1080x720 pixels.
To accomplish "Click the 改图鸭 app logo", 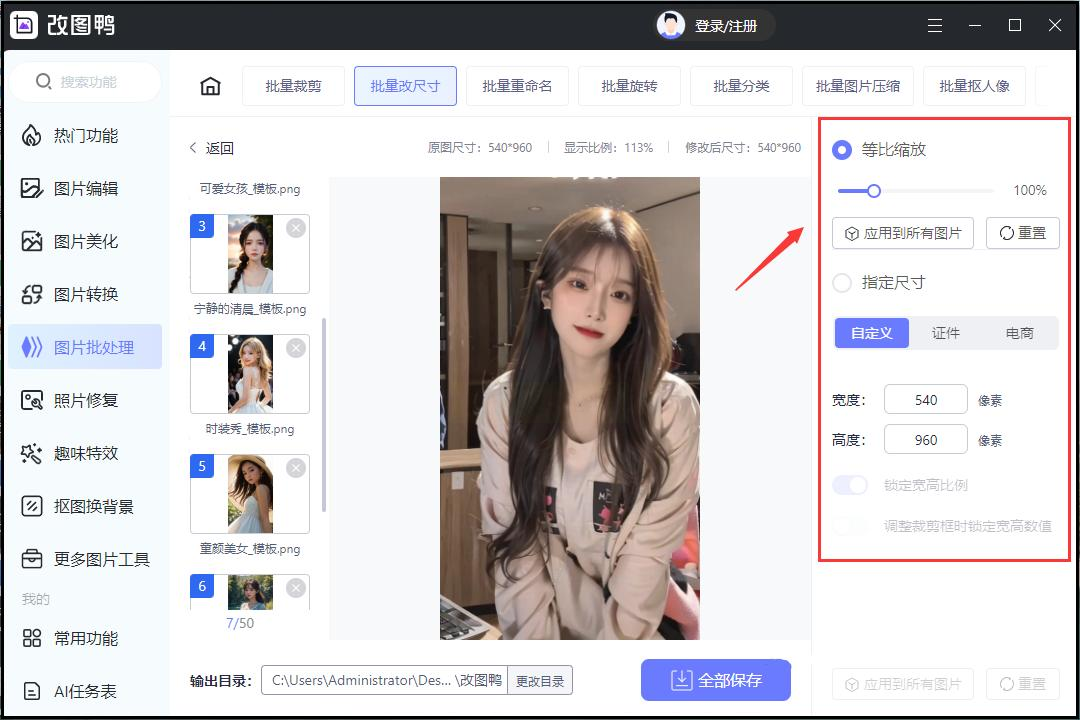I will tap(24, 25).
